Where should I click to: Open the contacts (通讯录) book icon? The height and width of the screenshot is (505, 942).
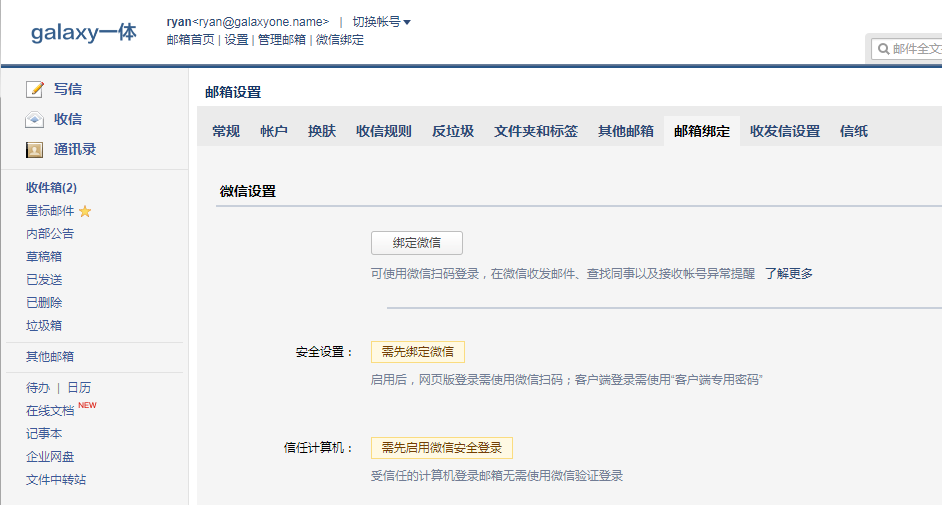pos(35,150)
